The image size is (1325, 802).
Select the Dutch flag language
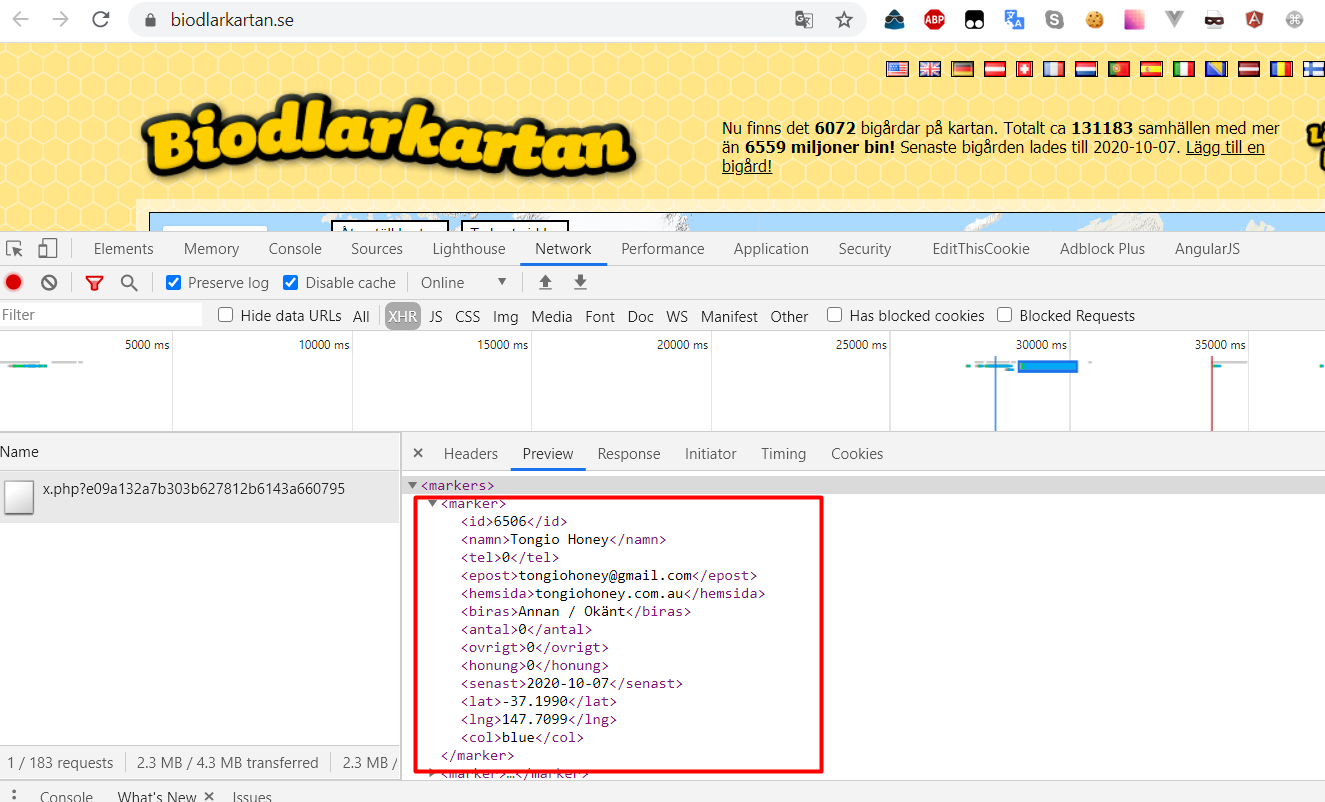(x=1087, y=69)
